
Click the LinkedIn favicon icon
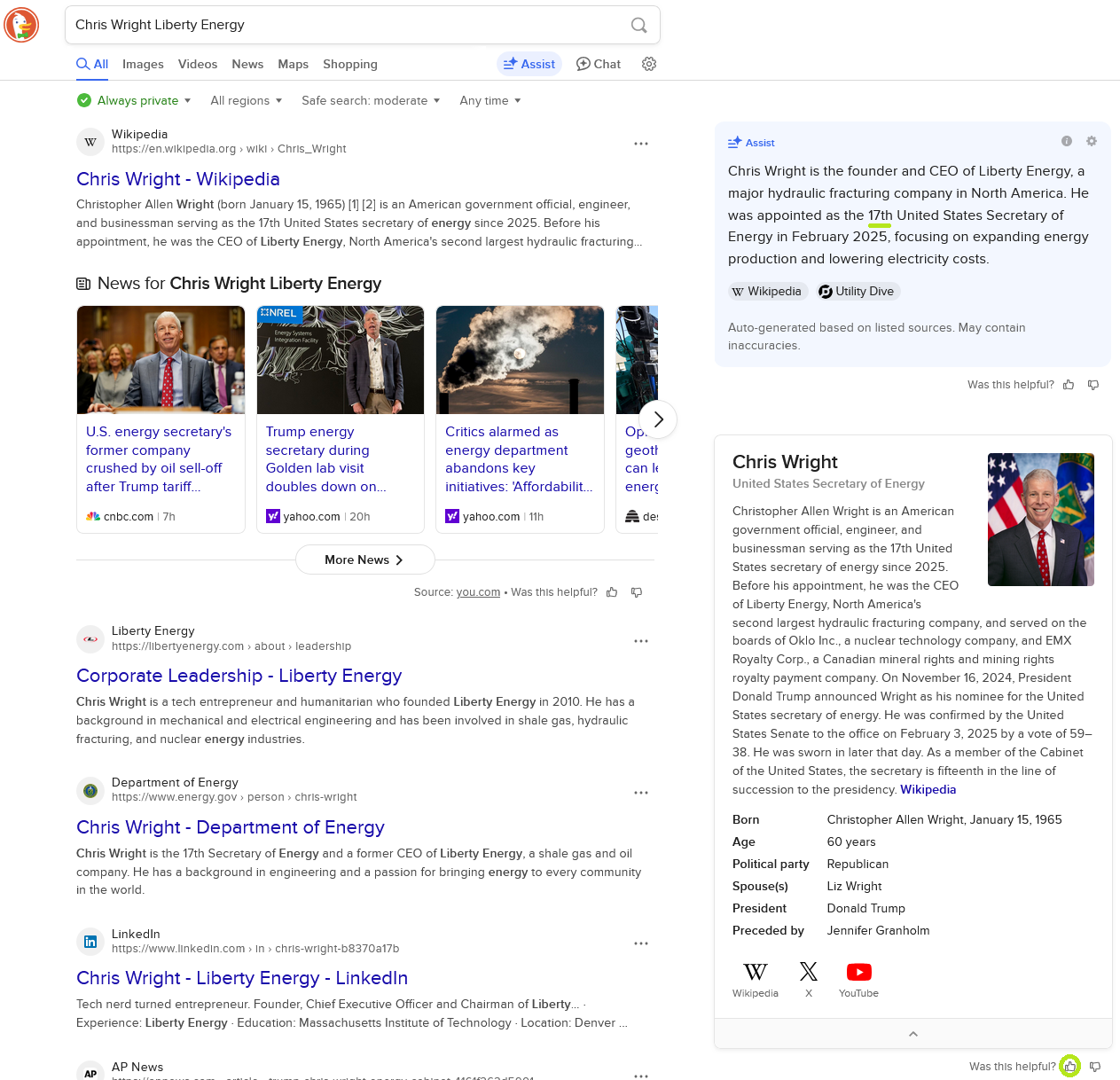[x=90, y=942]
